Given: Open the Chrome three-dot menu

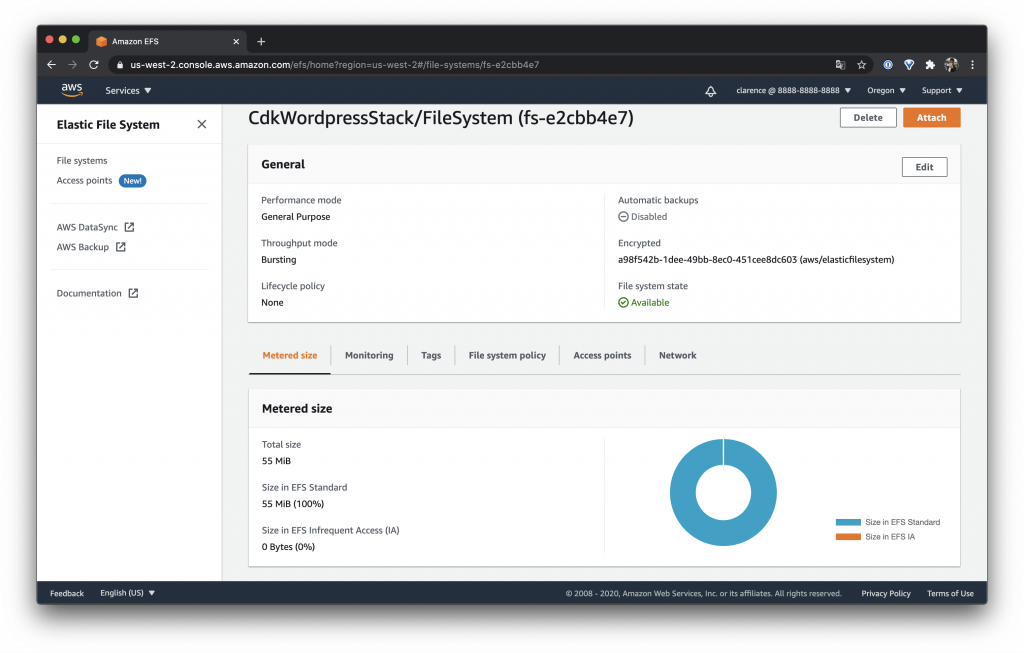Looking at the screenshot, I should point(972,65).
